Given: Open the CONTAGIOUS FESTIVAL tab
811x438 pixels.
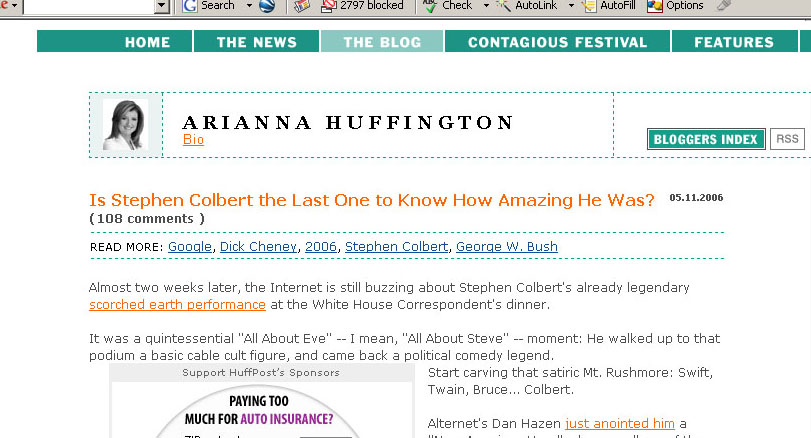Looking at the screenshot, I should point(558,41).
